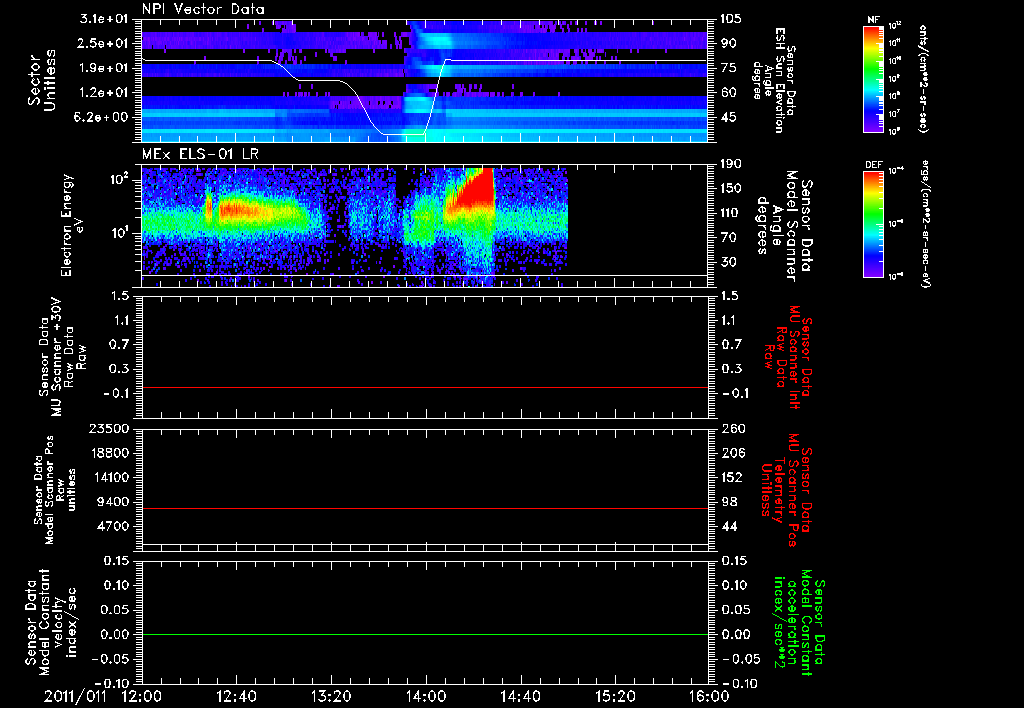Click the 6.2e+00 sector axis value
This screenshot has width=1024, height=708.
[103, 117]
